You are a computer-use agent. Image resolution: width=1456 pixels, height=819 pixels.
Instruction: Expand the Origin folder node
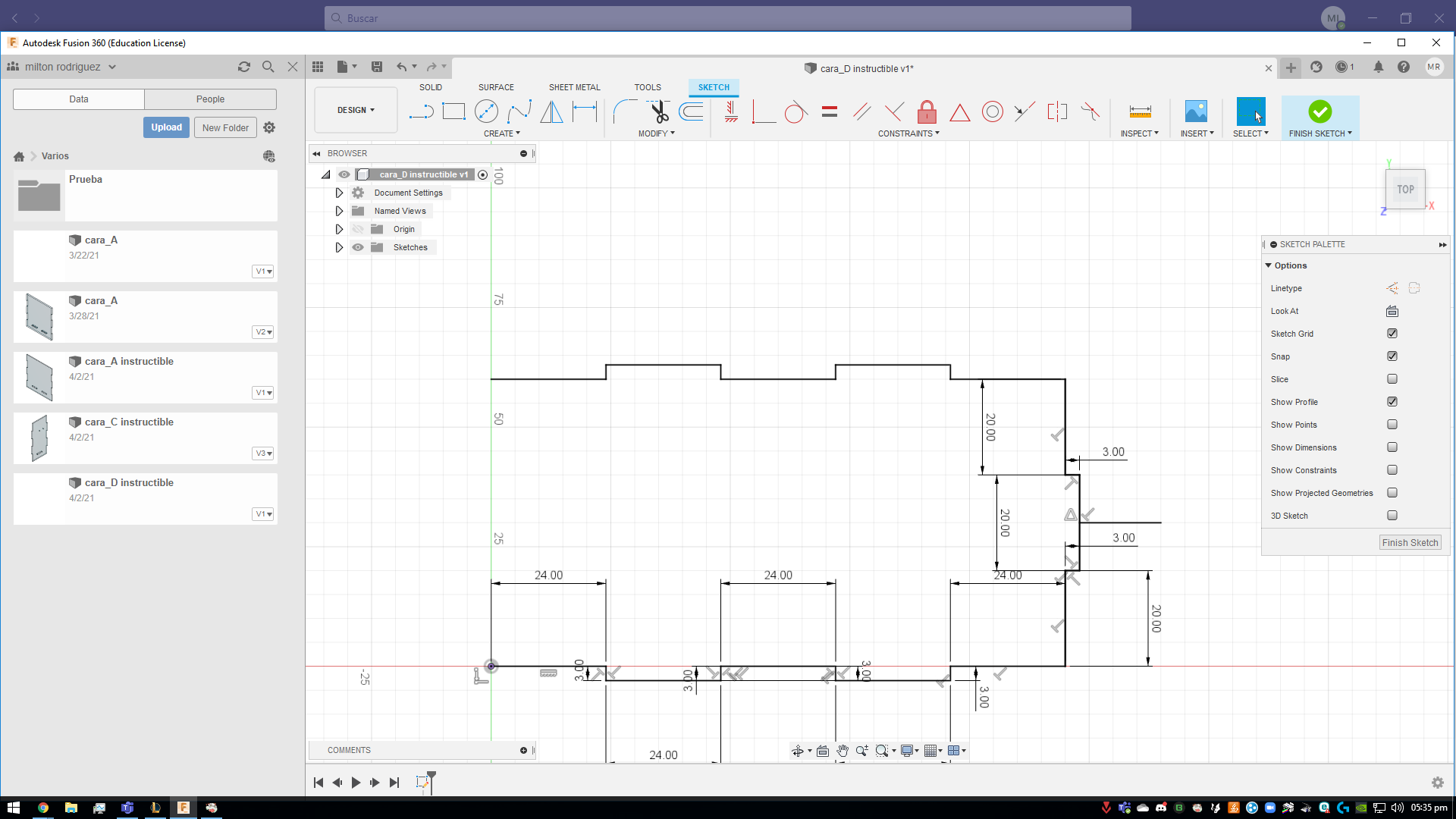[x=339, y=229]
